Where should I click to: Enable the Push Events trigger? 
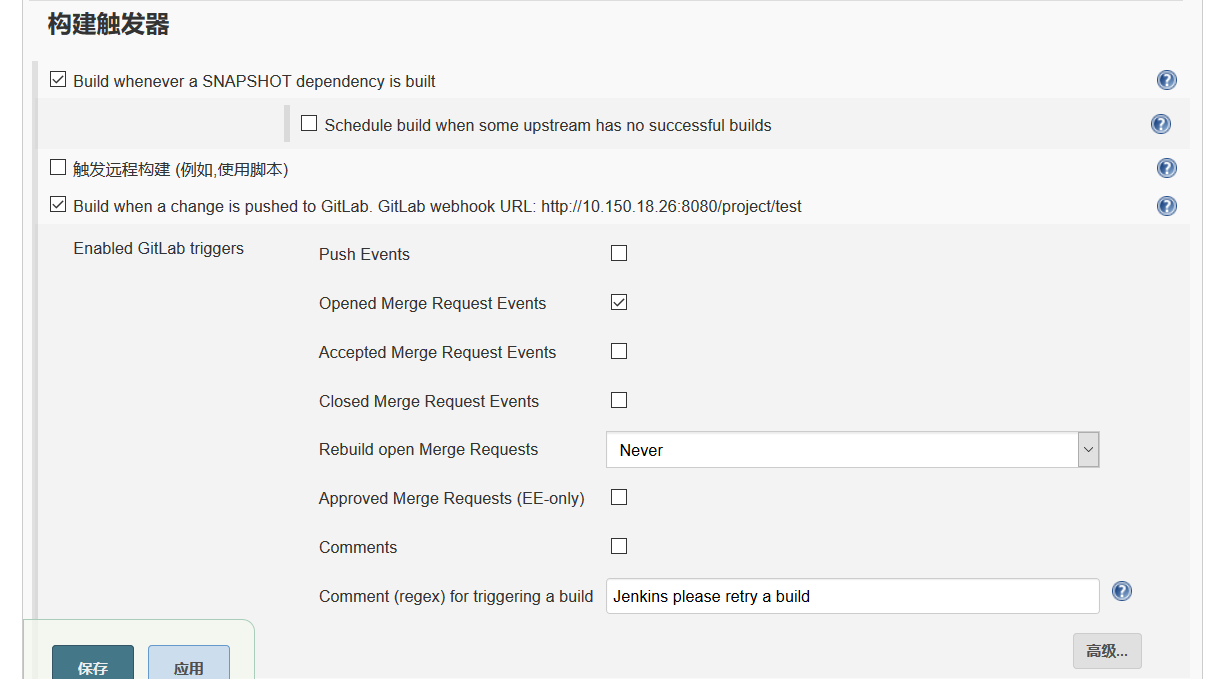coord(618,253)
